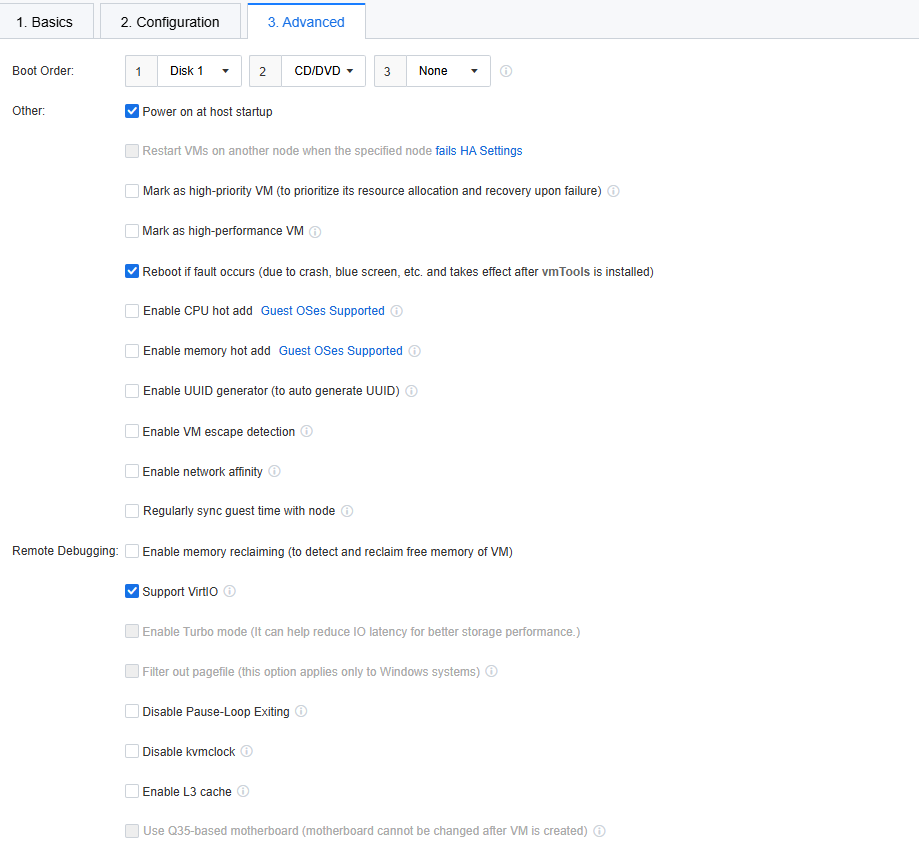This screenshot has height=857, width=919.
Task: Switch to the 2. Configuration tab
Action: click(170, 22)
